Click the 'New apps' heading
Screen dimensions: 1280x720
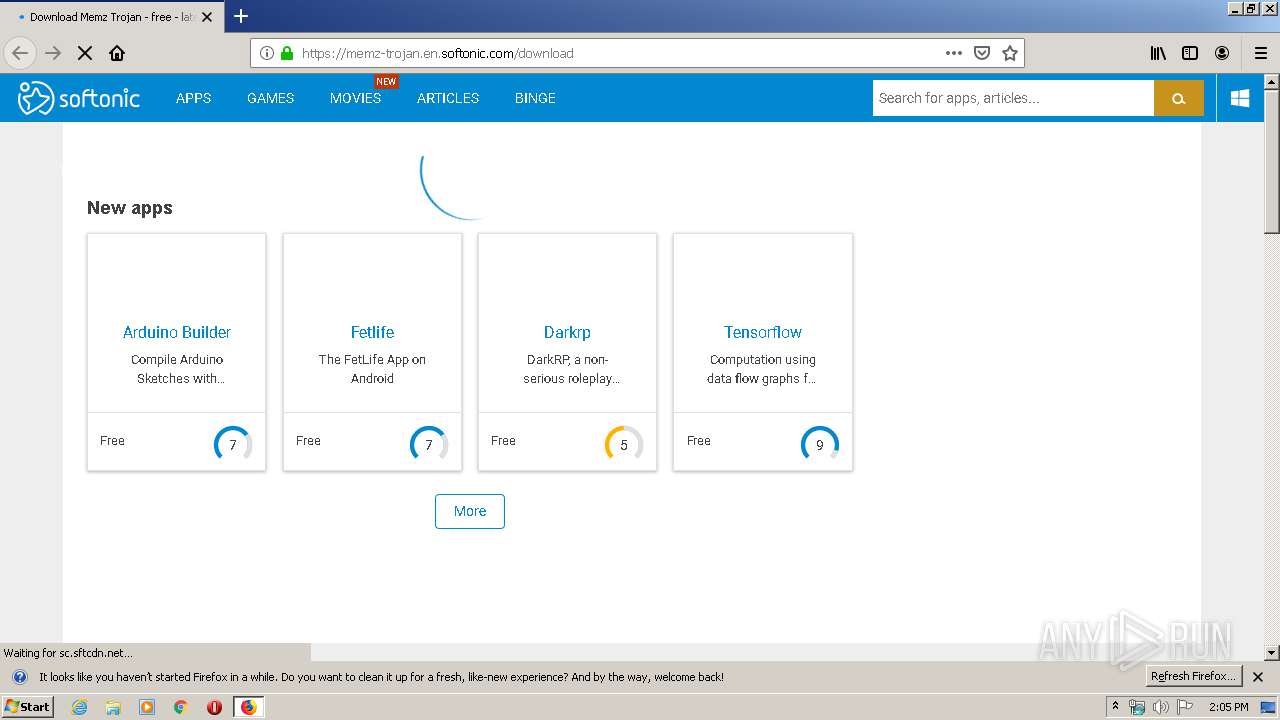pos(130,208)
